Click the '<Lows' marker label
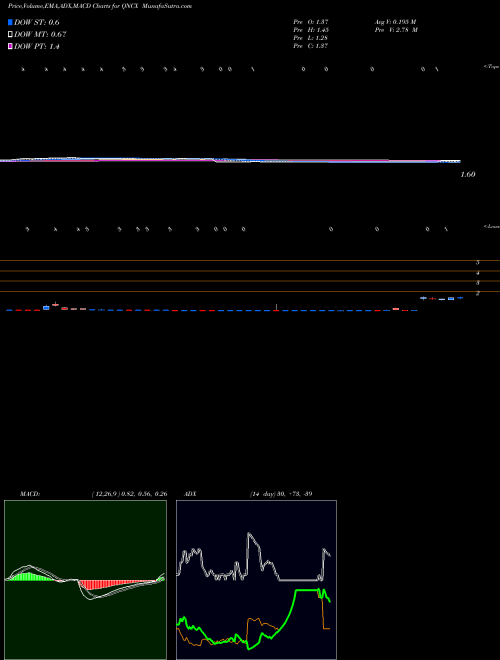Image resolution: width=500 pixels, height=660 pixels. [492, 226]
